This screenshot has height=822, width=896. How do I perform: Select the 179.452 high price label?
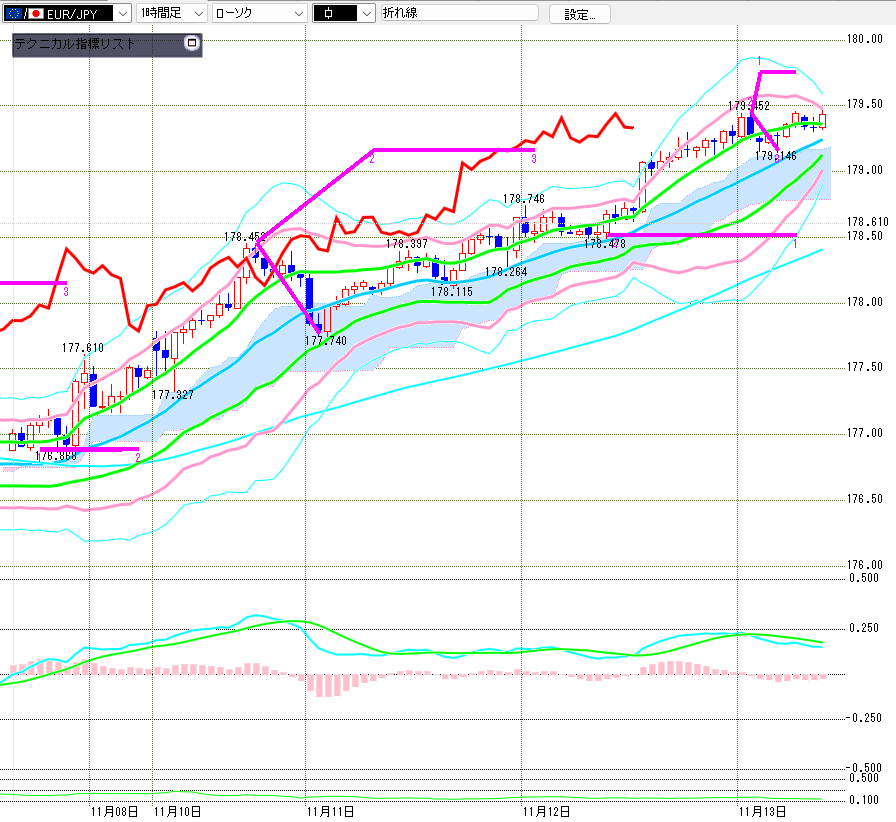click(748, 105)
